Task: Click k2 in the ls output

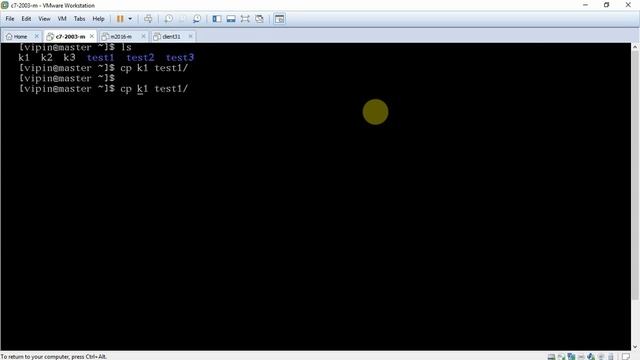Action: coord(47,58)
